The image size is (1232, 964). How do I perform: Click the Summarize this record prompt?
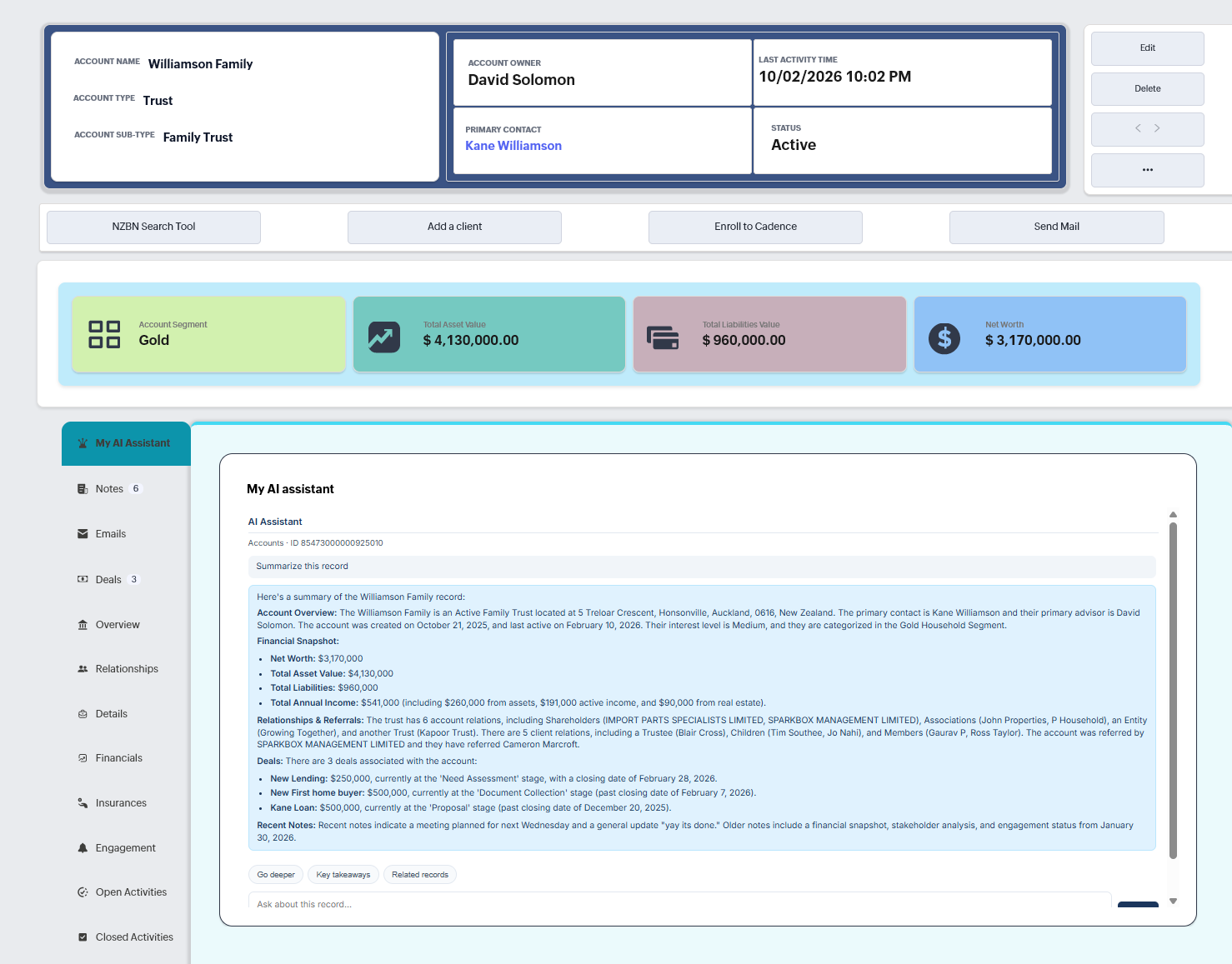click(x=702, y=567)
